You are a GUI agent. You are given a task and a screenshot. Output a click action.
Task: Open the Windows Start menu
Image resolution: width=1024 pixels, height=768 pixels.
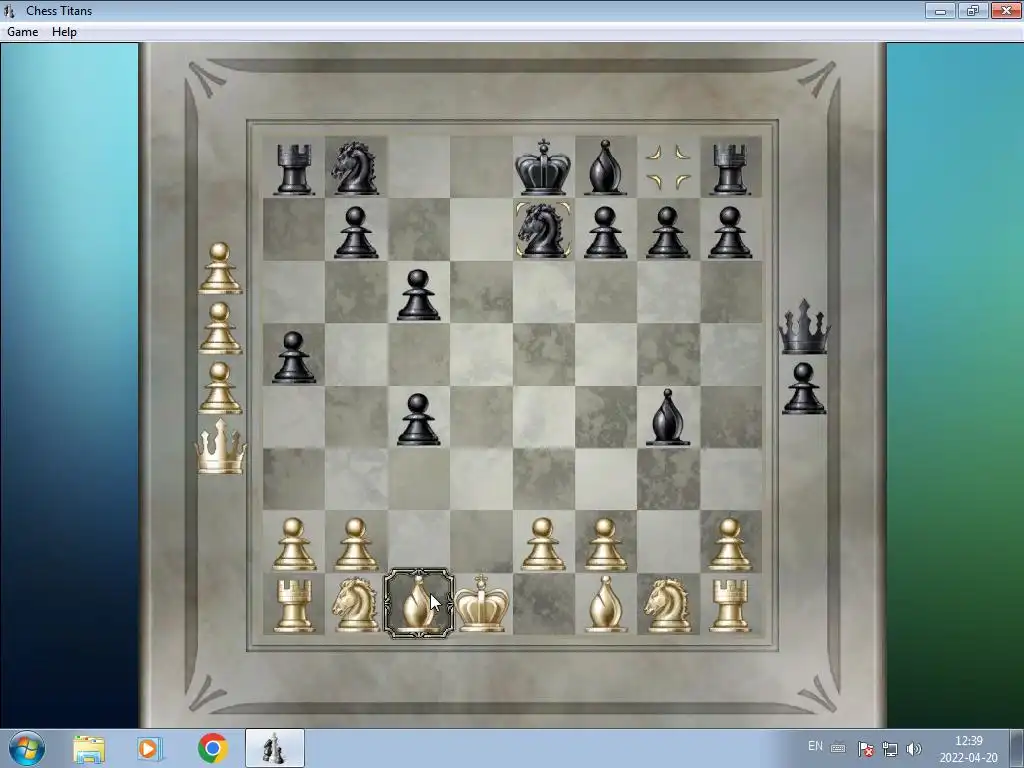(x=27, y=748)
